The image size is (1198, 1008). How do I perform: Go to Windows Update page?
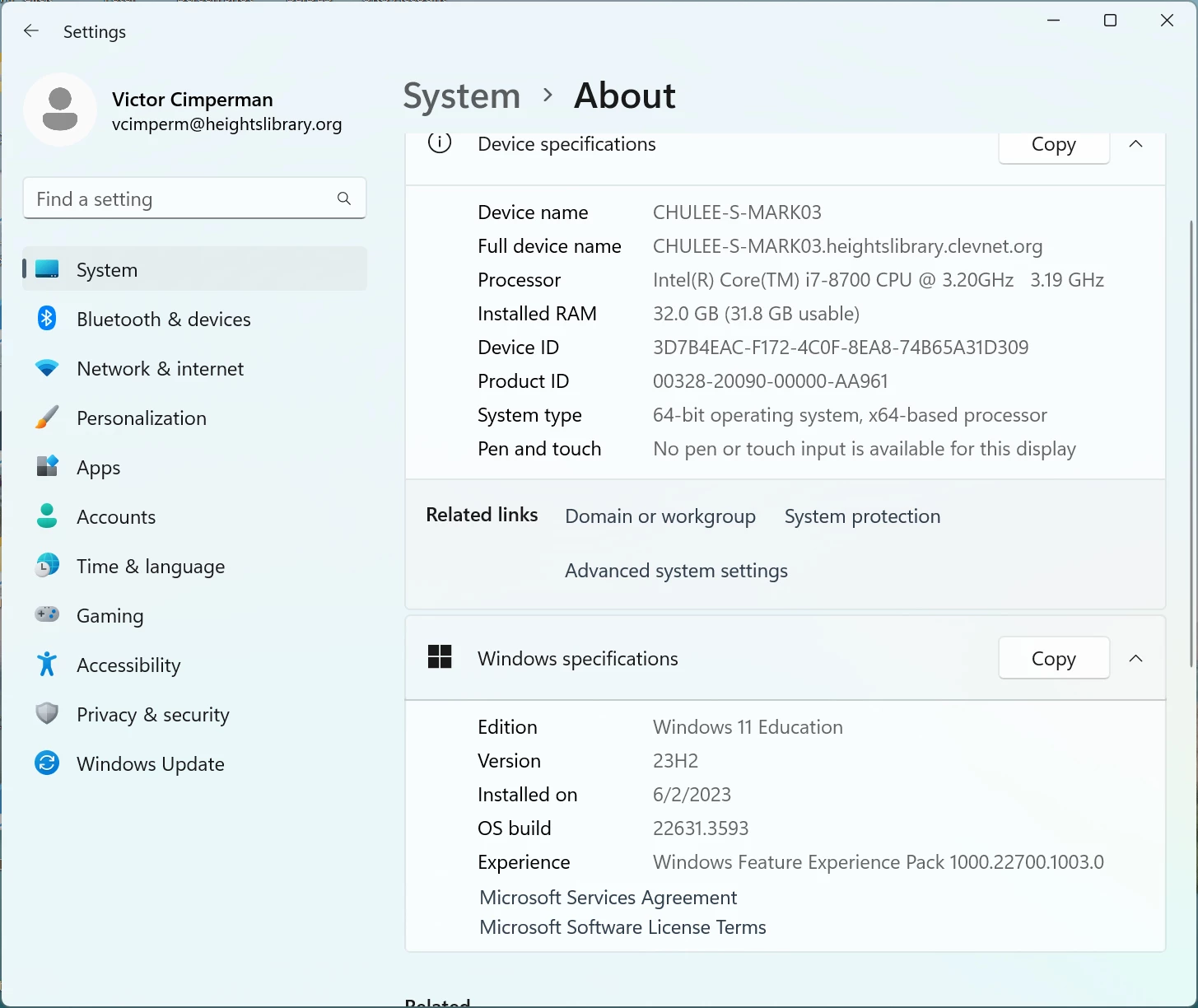[x=194, y=763]
